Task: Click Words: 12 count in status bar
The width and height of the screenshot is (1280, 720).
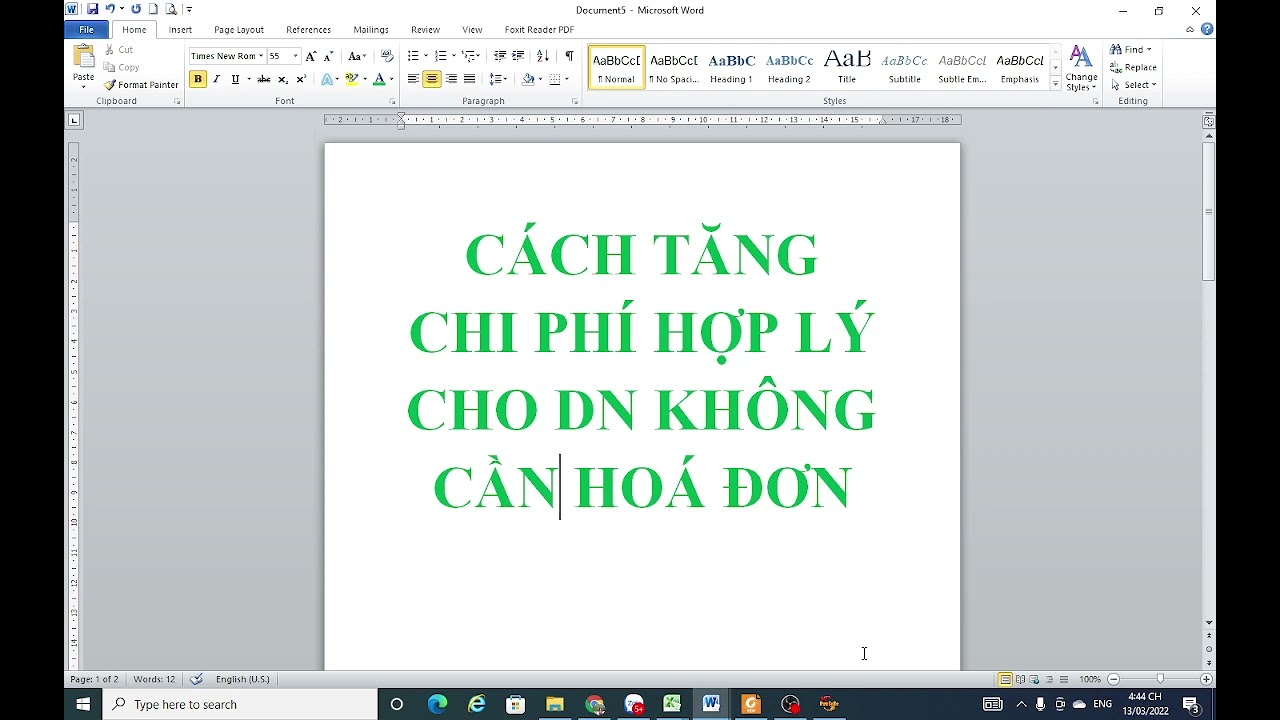Action: (x=154, y=679)
